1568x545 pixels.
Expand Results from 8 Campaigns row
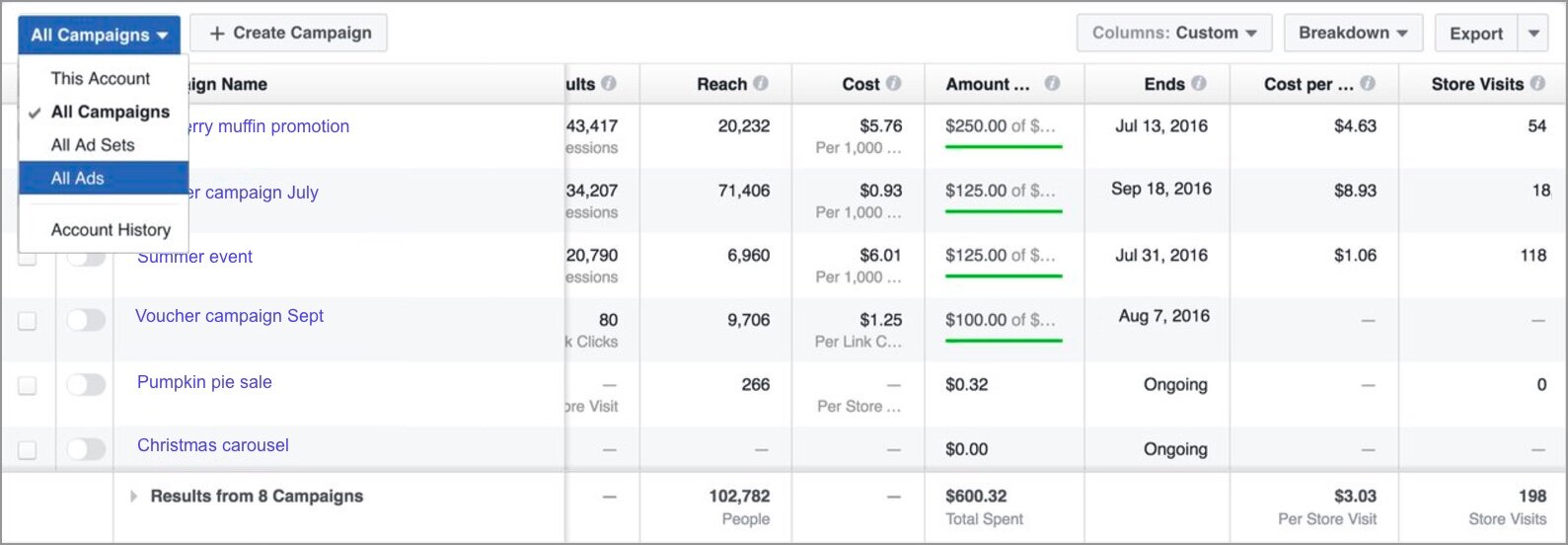pyautogui.click(x=134, y=496)
